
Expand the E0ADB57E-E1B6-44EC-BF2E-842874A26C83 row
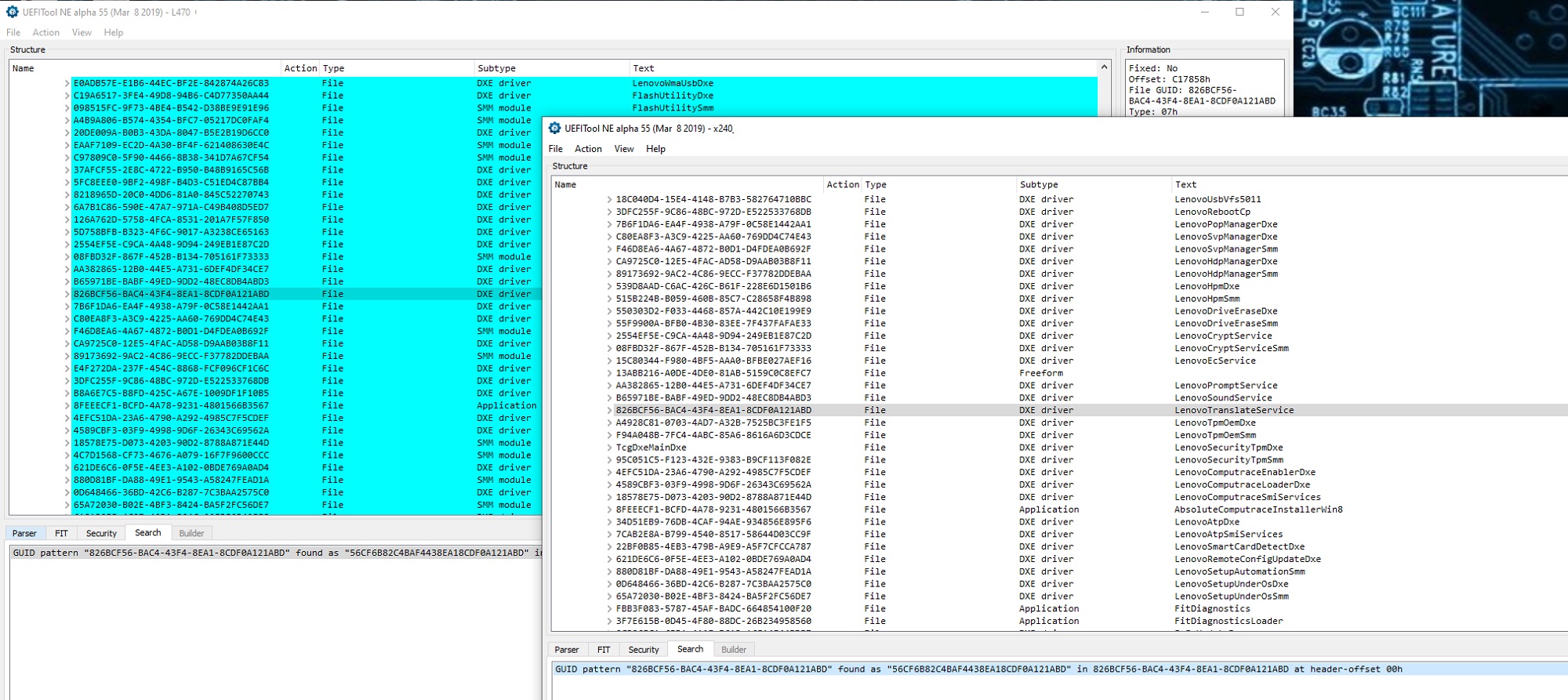point(67,83)
